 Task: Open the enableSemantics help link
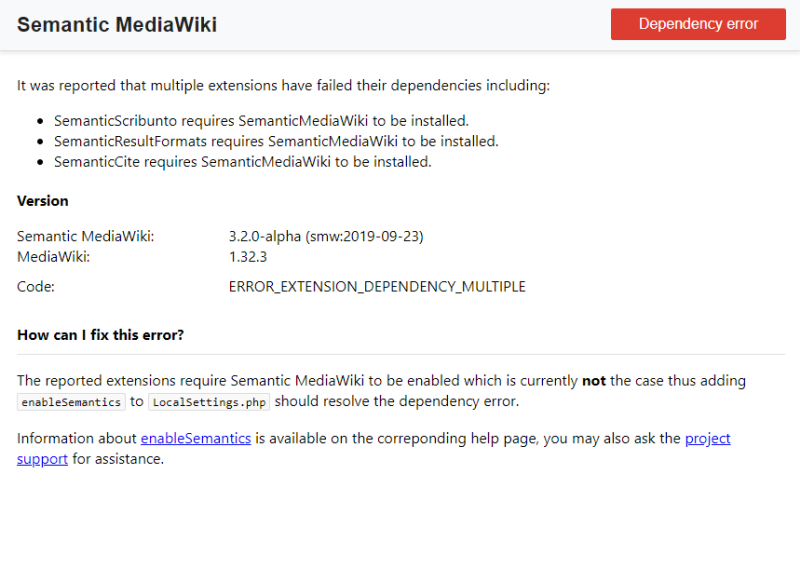(196, 438)
